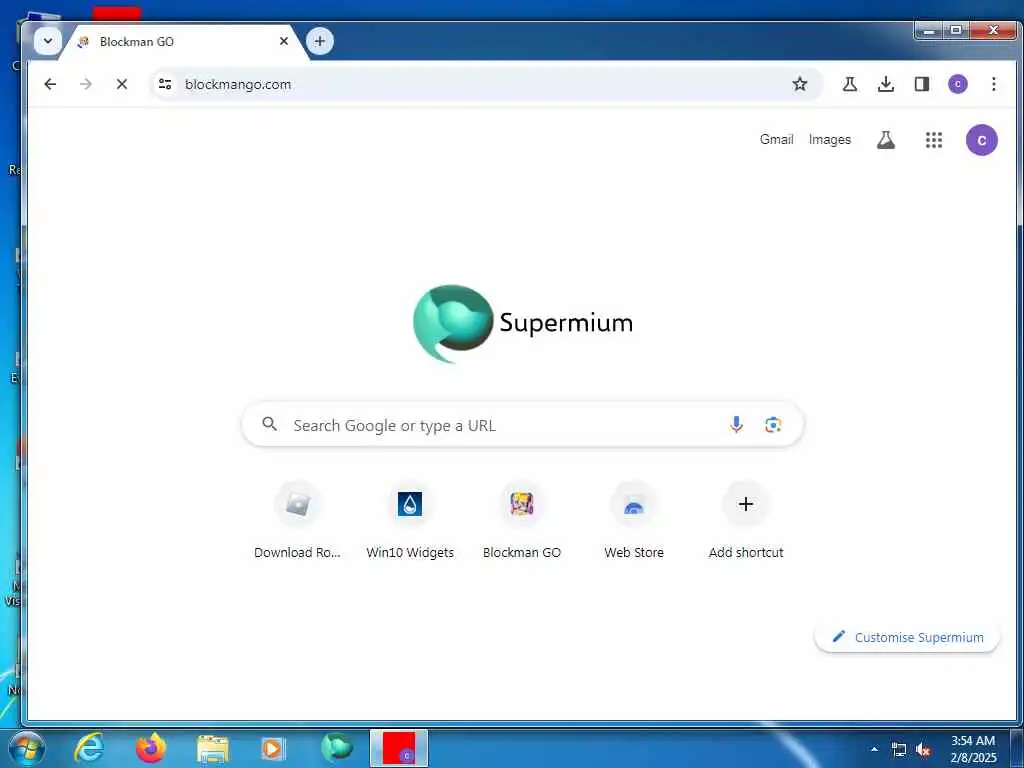Screen dimensions: 1024x768
Task: Select the Blockman GO tab
Action: (x=183, y=42)
